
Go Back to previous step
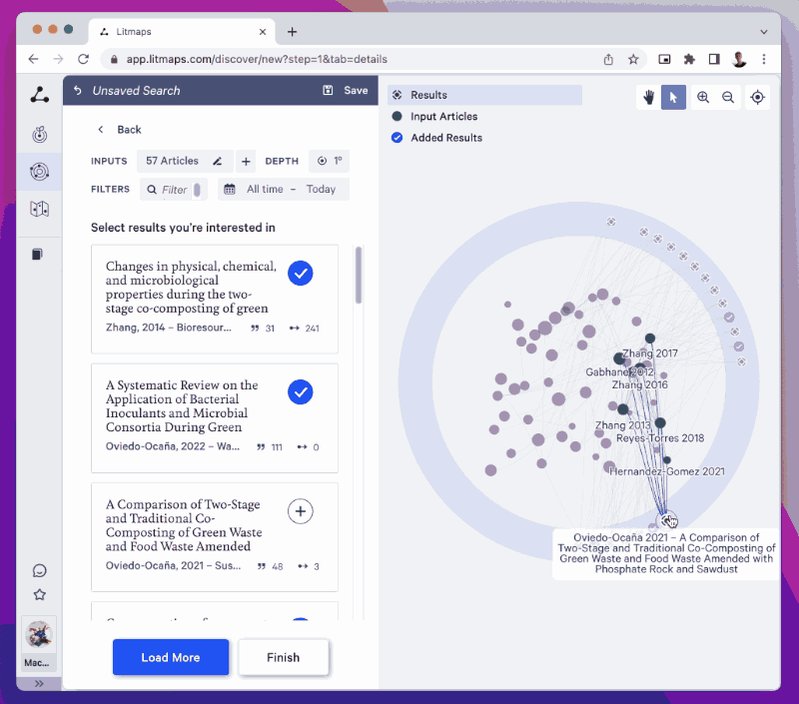click(119, 129)
